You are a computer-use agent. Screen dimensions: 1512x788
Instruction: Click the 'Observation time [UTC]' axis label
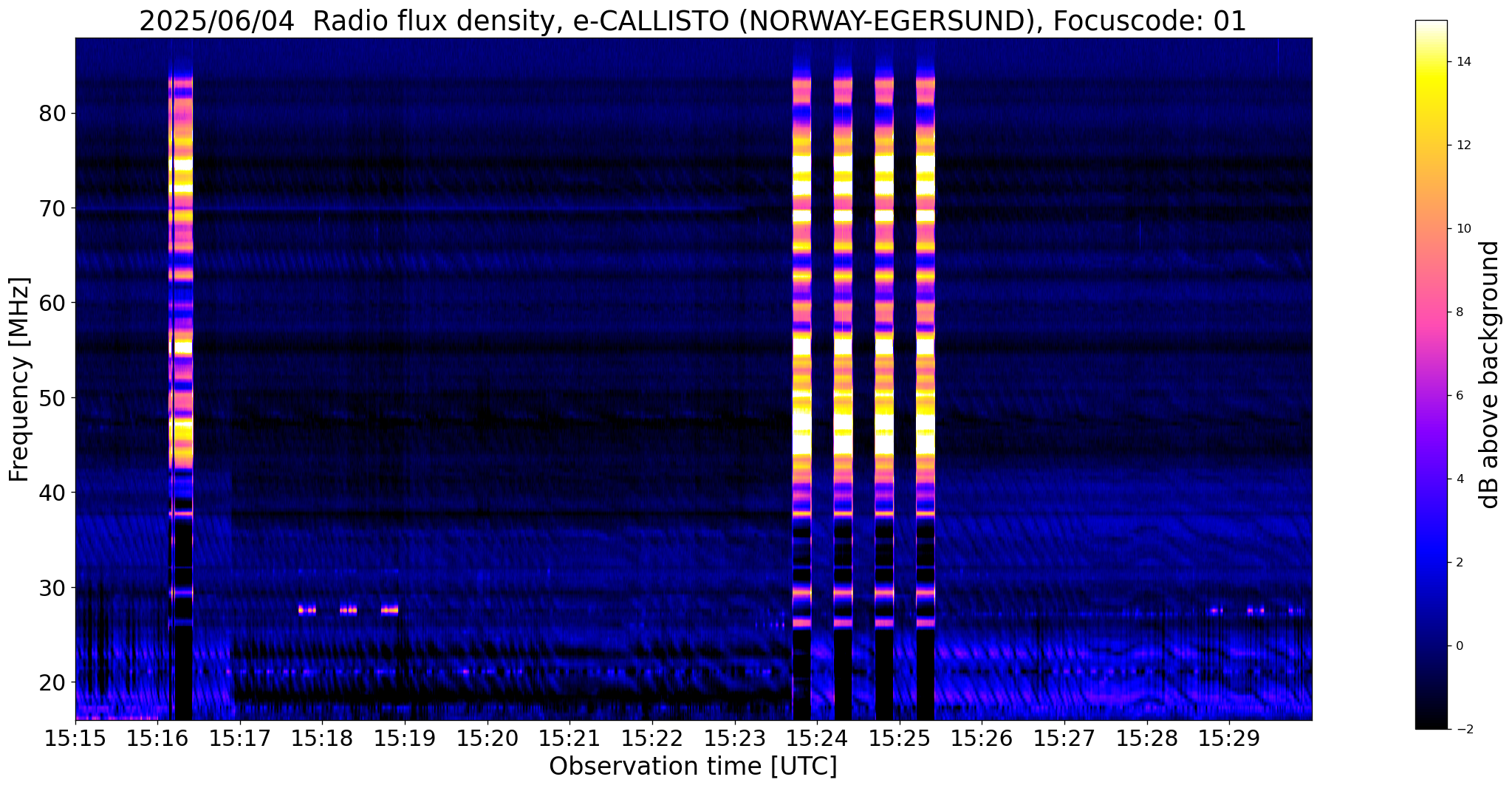click(x=693, y=767)
